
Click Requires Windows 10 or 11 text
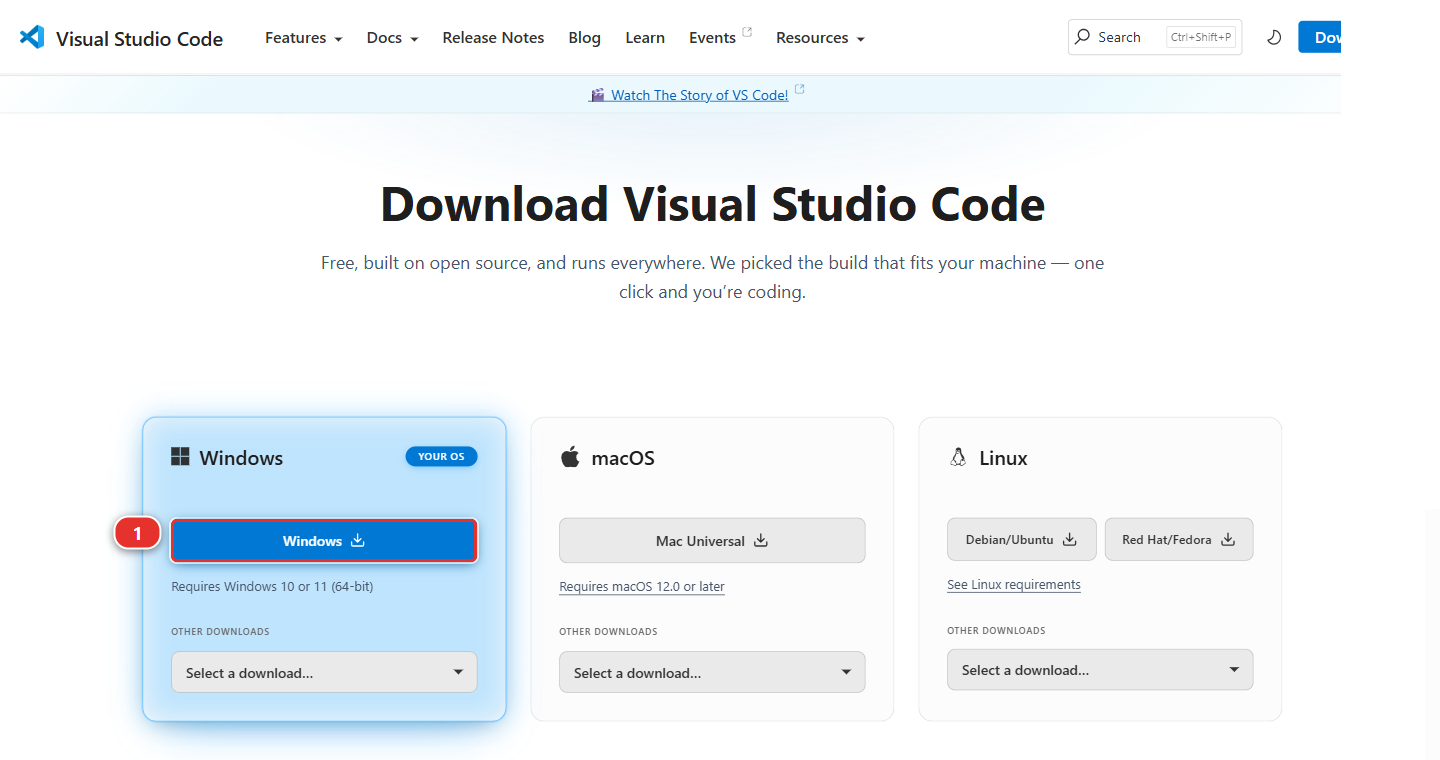click(272, 587)
